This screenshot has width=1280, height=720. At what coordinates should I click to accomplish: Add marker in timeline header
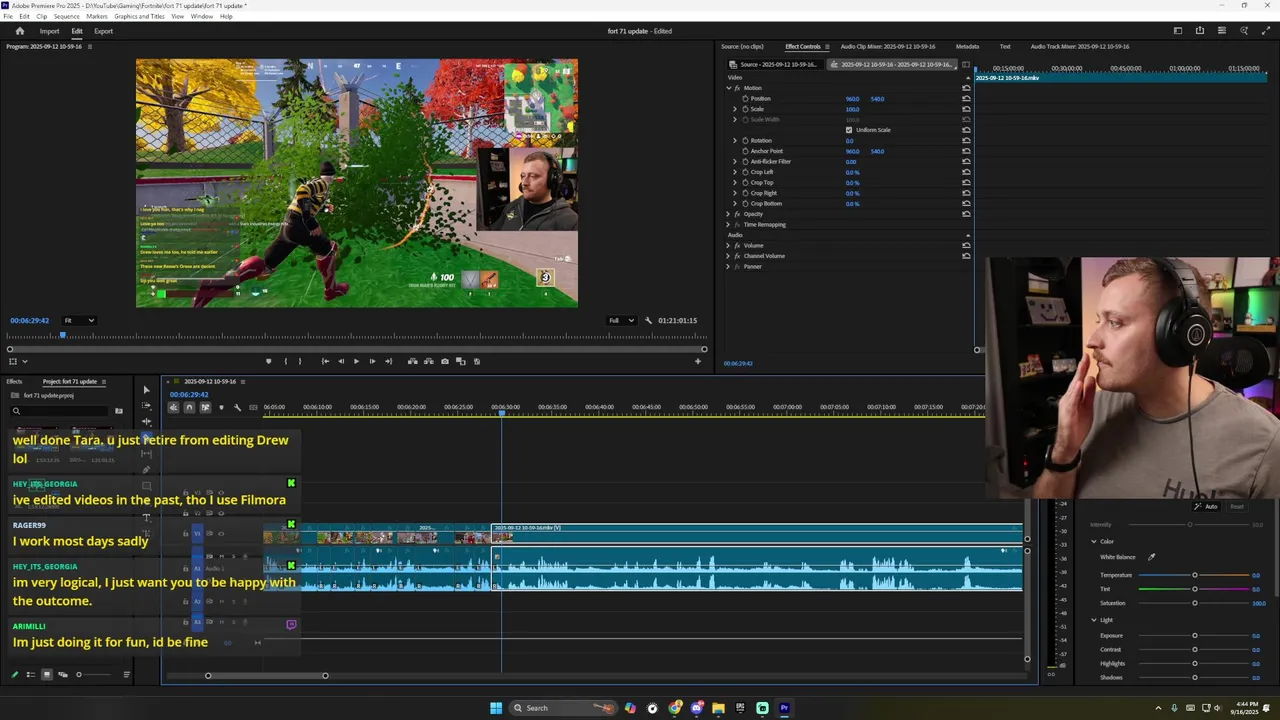pyautogui.click(x=221, y=407)
